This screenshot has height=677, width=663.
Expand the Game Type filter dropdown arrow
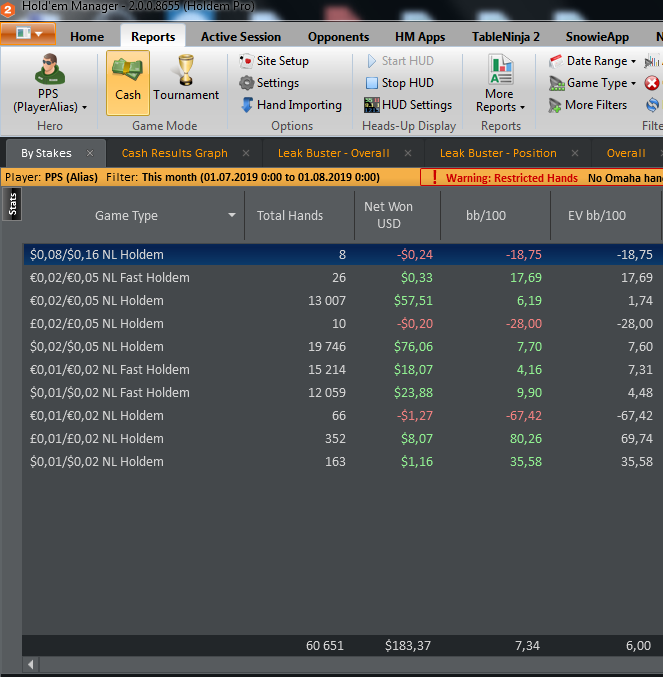pyautogui.click(x=633, y=84)
